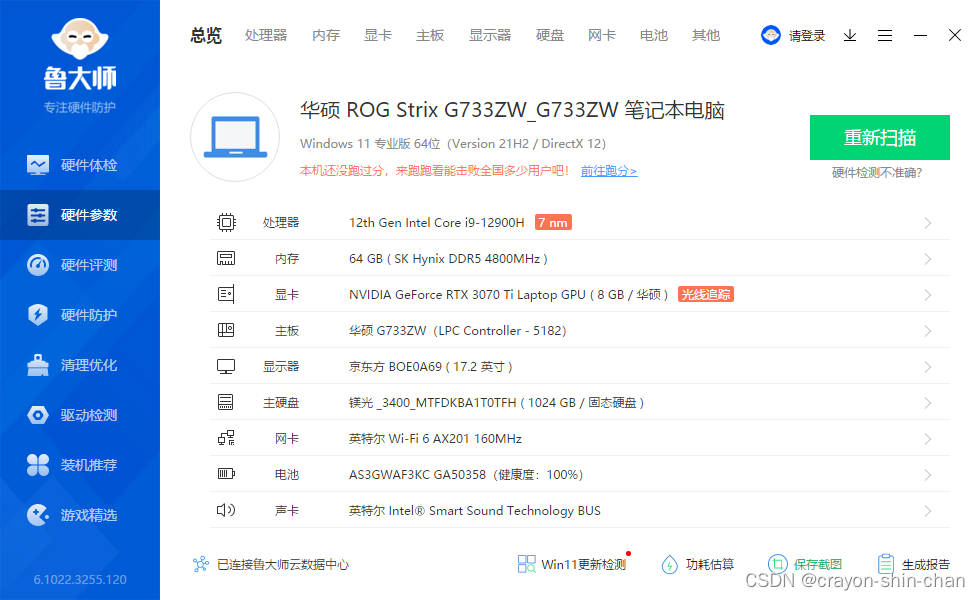980x600 pixels.
Task: Click the processor chip icon
Action: (226, 222)
